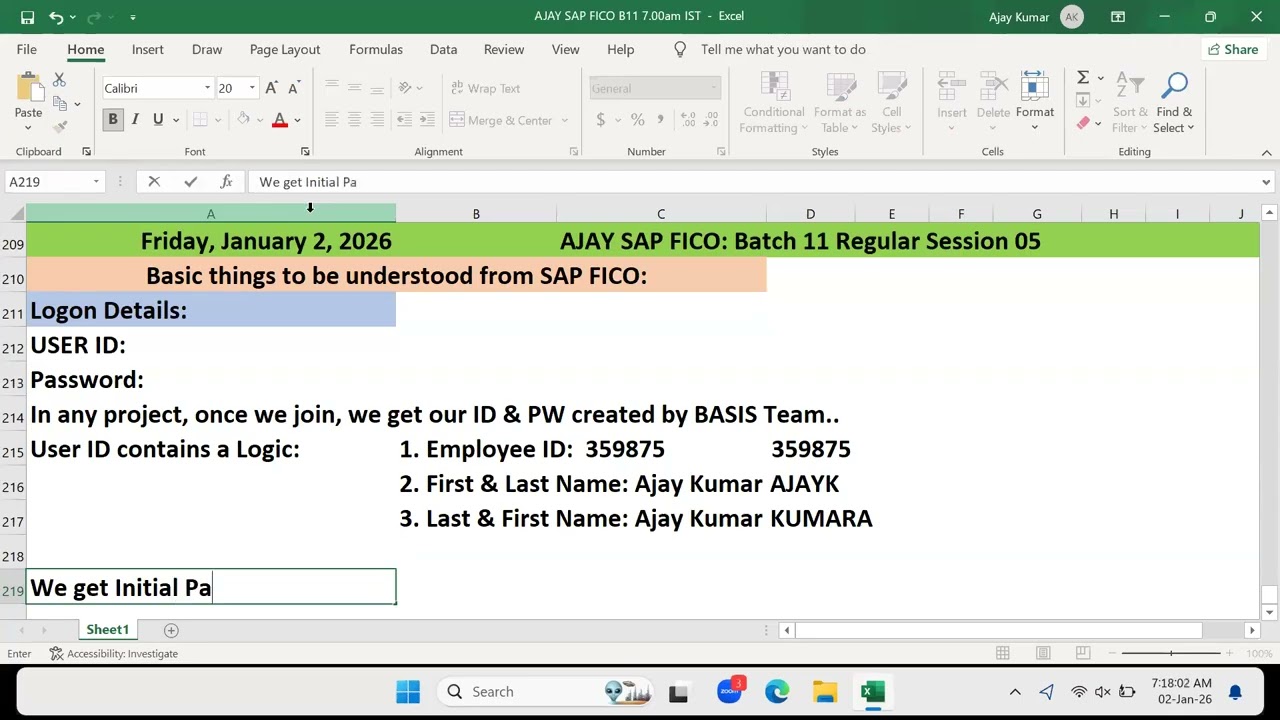This screenshot has width=1280, height=720.
Task: Select row 216 header
Action: (x=13, y=487)
